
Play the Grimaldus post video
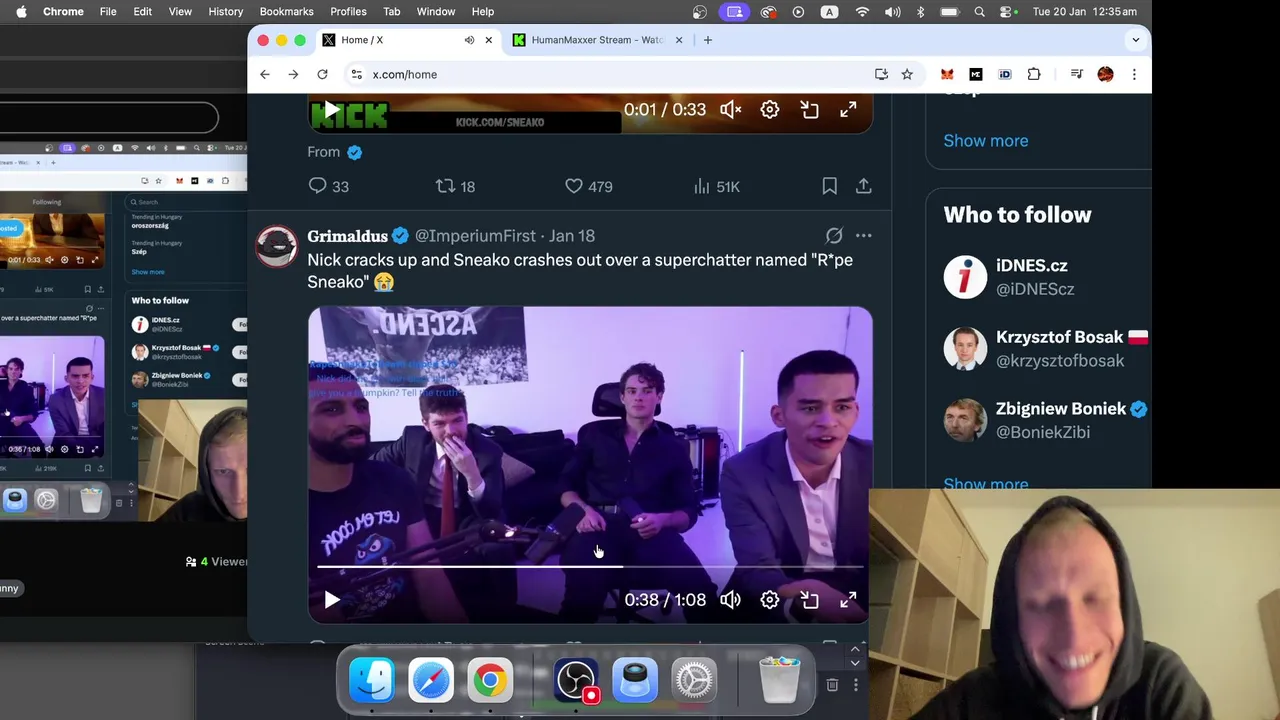[332, 600]
